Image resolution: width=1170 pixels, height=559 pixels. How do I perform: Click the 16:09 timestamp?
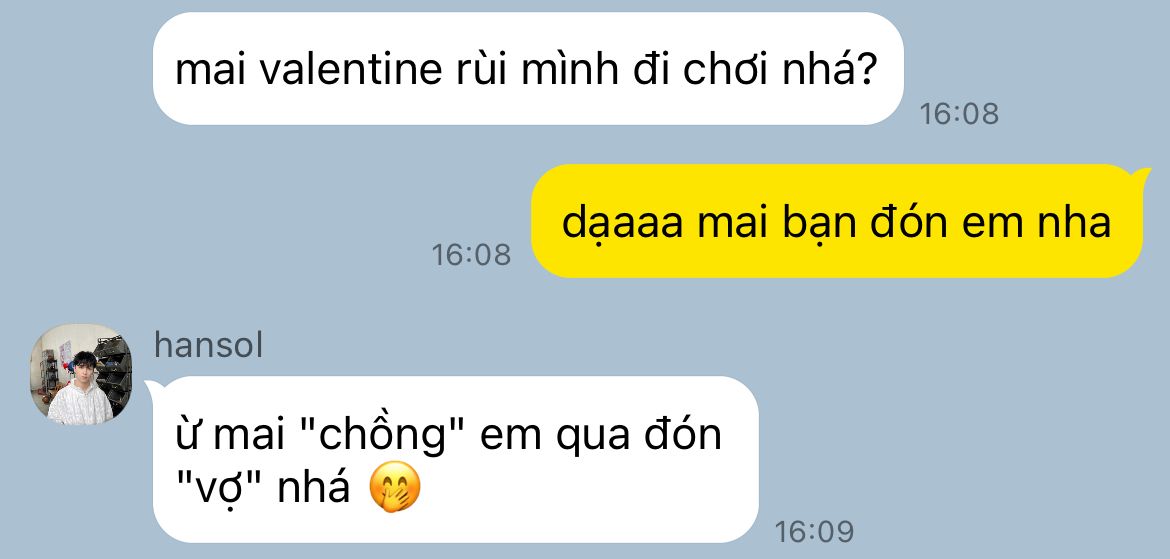[x=813, y=532]
